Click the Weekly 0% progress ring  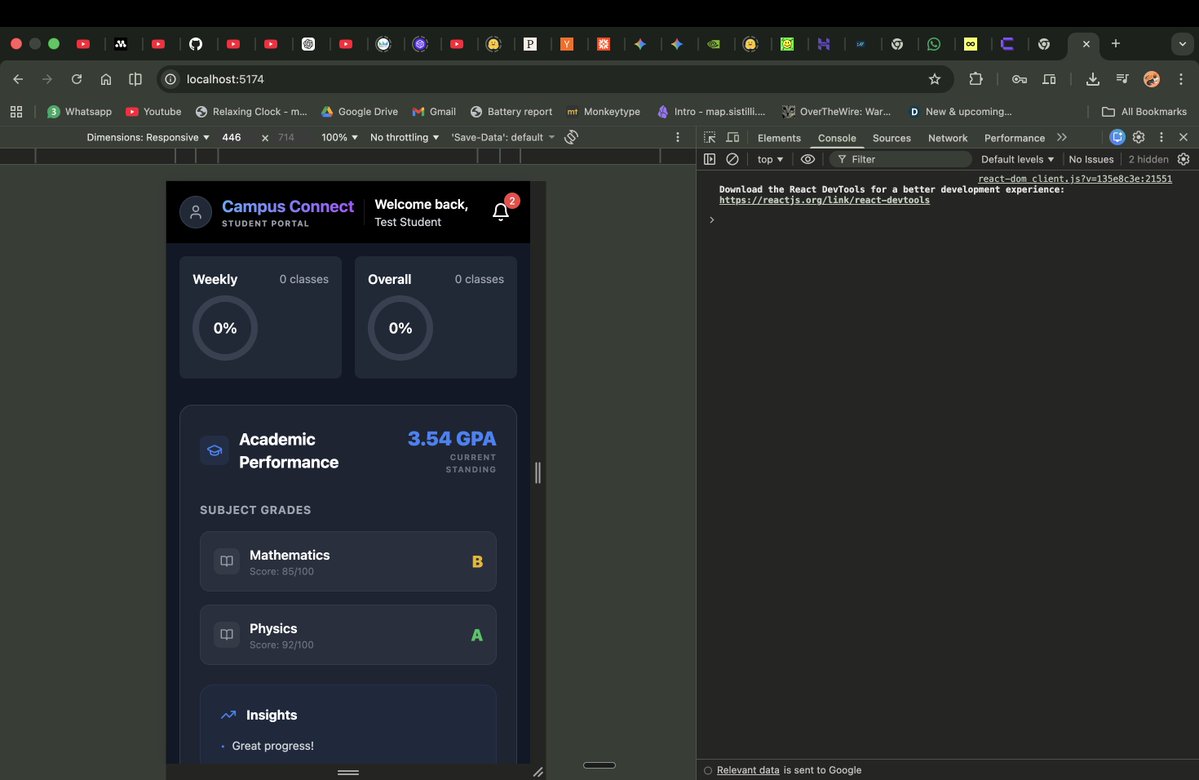tap(225, 328)
